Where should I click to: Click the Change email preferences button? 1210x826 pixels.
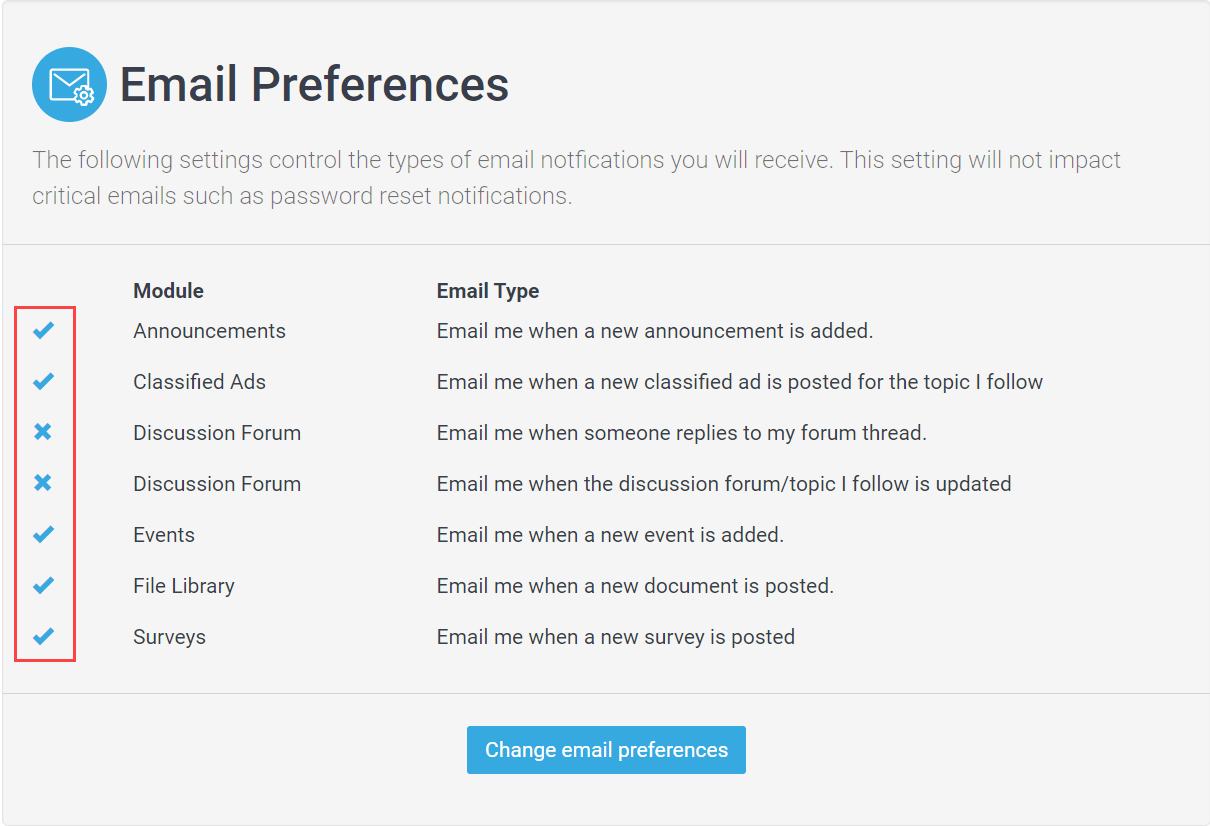[x=606, y=750]
